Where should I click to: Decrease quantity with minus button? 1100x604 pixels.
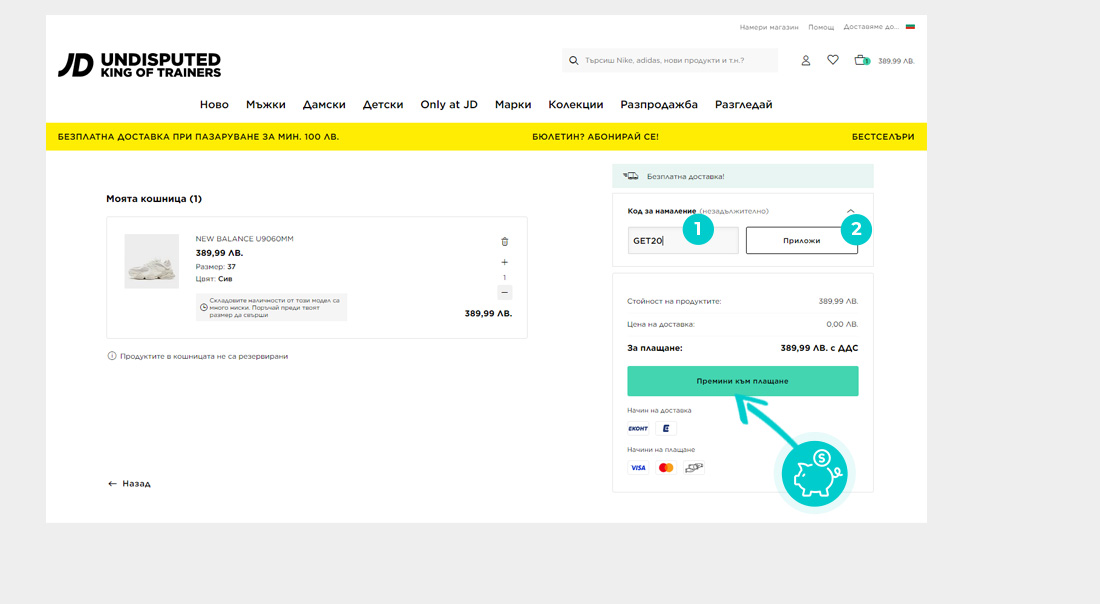click(504, 293)
